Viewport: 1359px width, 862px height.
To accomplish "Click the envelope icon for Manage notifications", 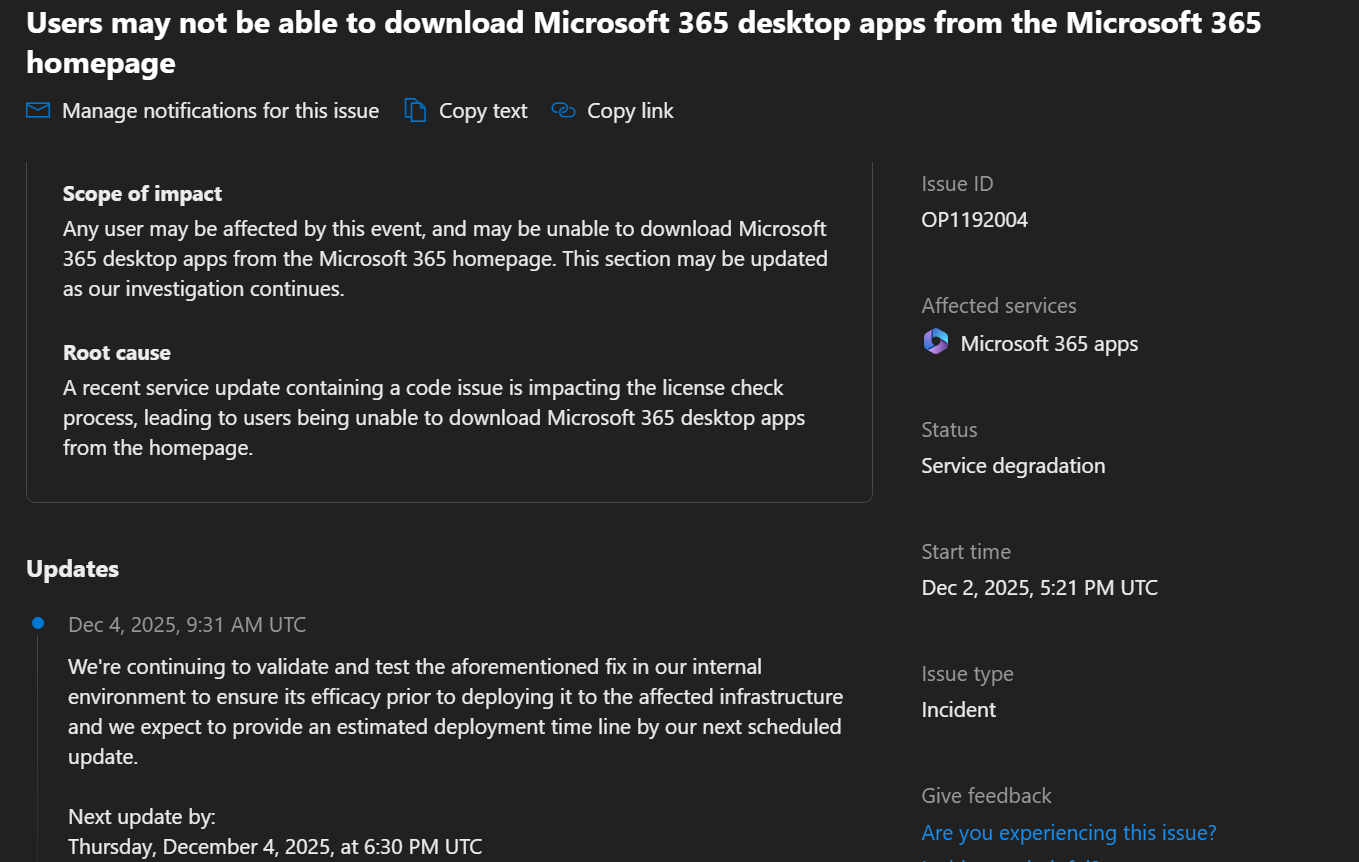I will click(38, 110).
